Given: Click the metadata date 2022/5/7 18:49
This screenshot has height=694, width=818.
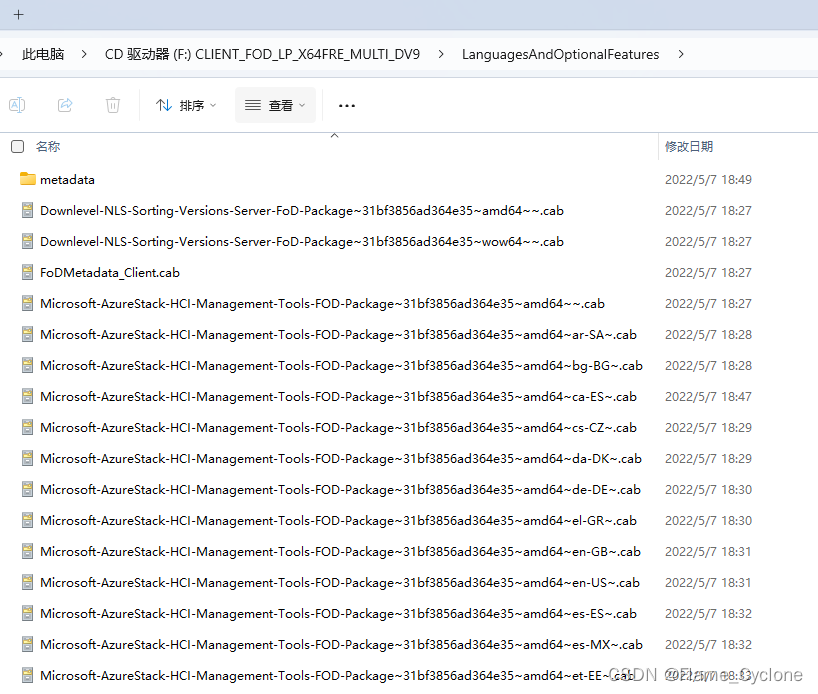Looking at the screenshot, I should (708, 180).
